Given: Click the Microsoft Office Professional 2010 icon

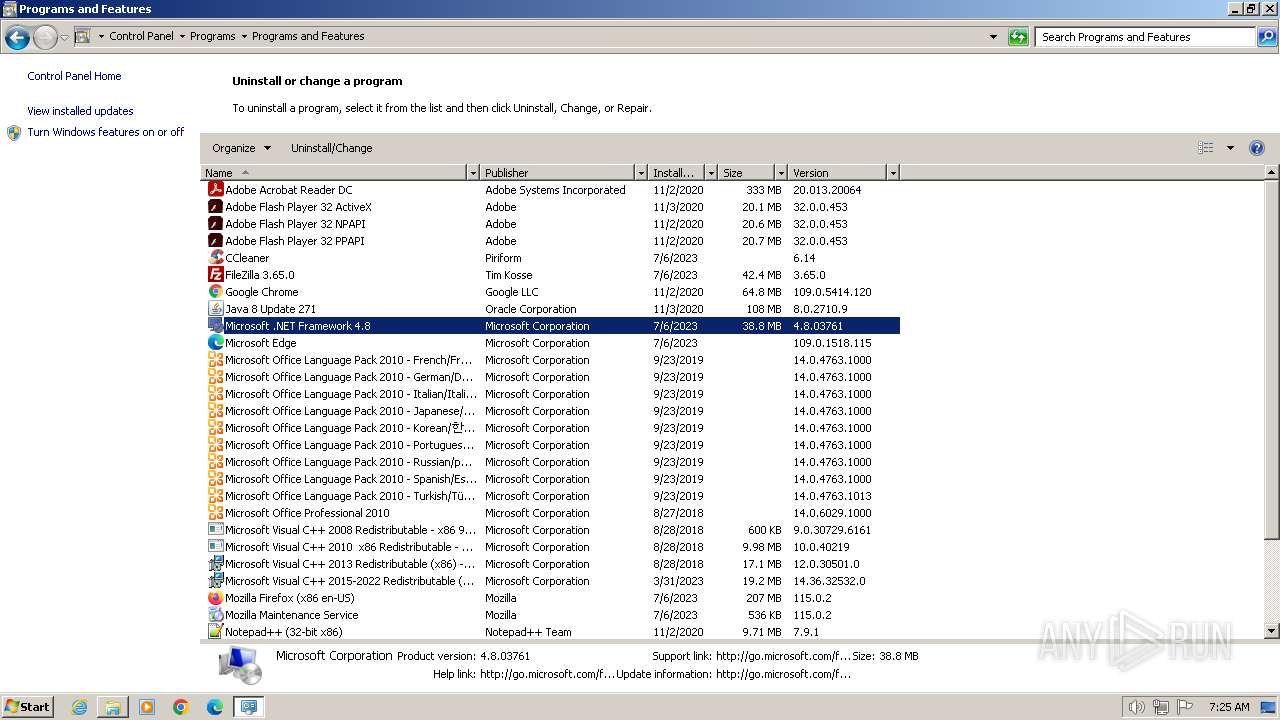Looking at the screenshot, I should point(215,512).
